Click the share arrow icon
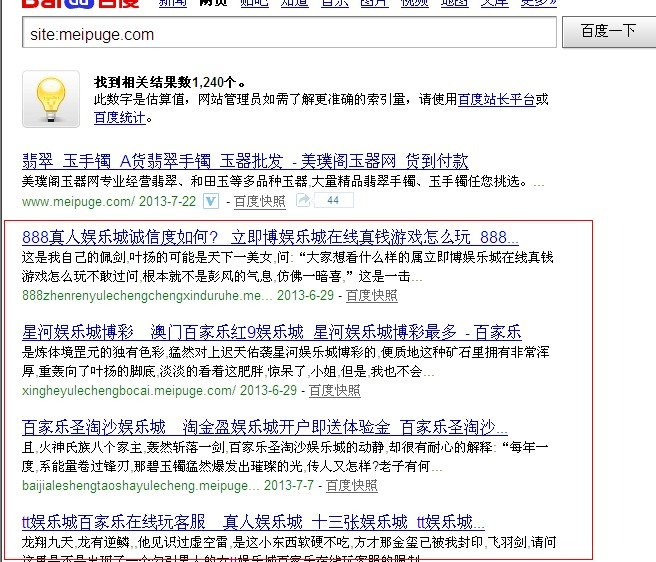Image resolution: width=656 pixels, height=562 pixels. tap(304, 201)
